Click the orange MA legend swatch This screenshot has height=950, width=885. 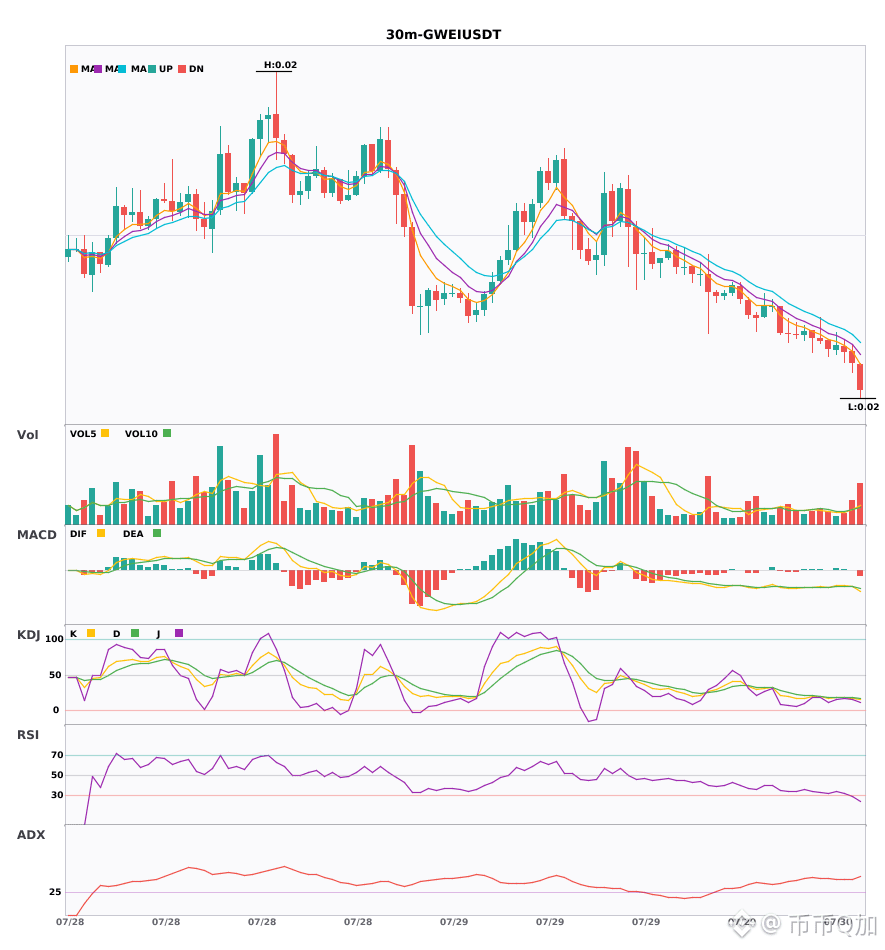[x=74, y=69]
